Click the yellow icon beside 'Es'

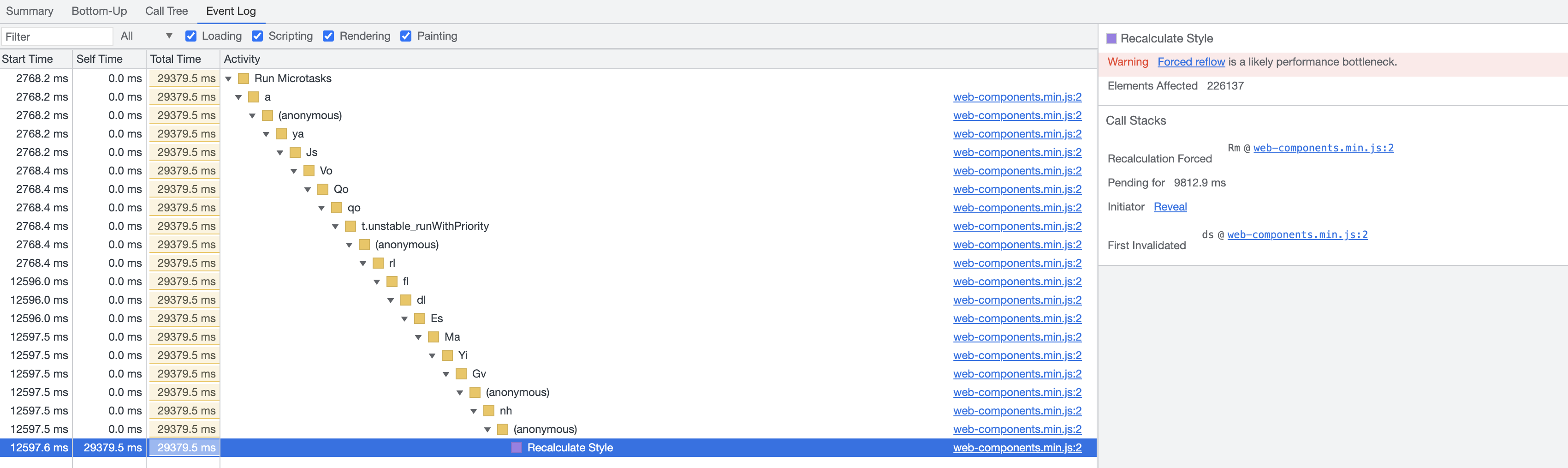click(419, 318)
